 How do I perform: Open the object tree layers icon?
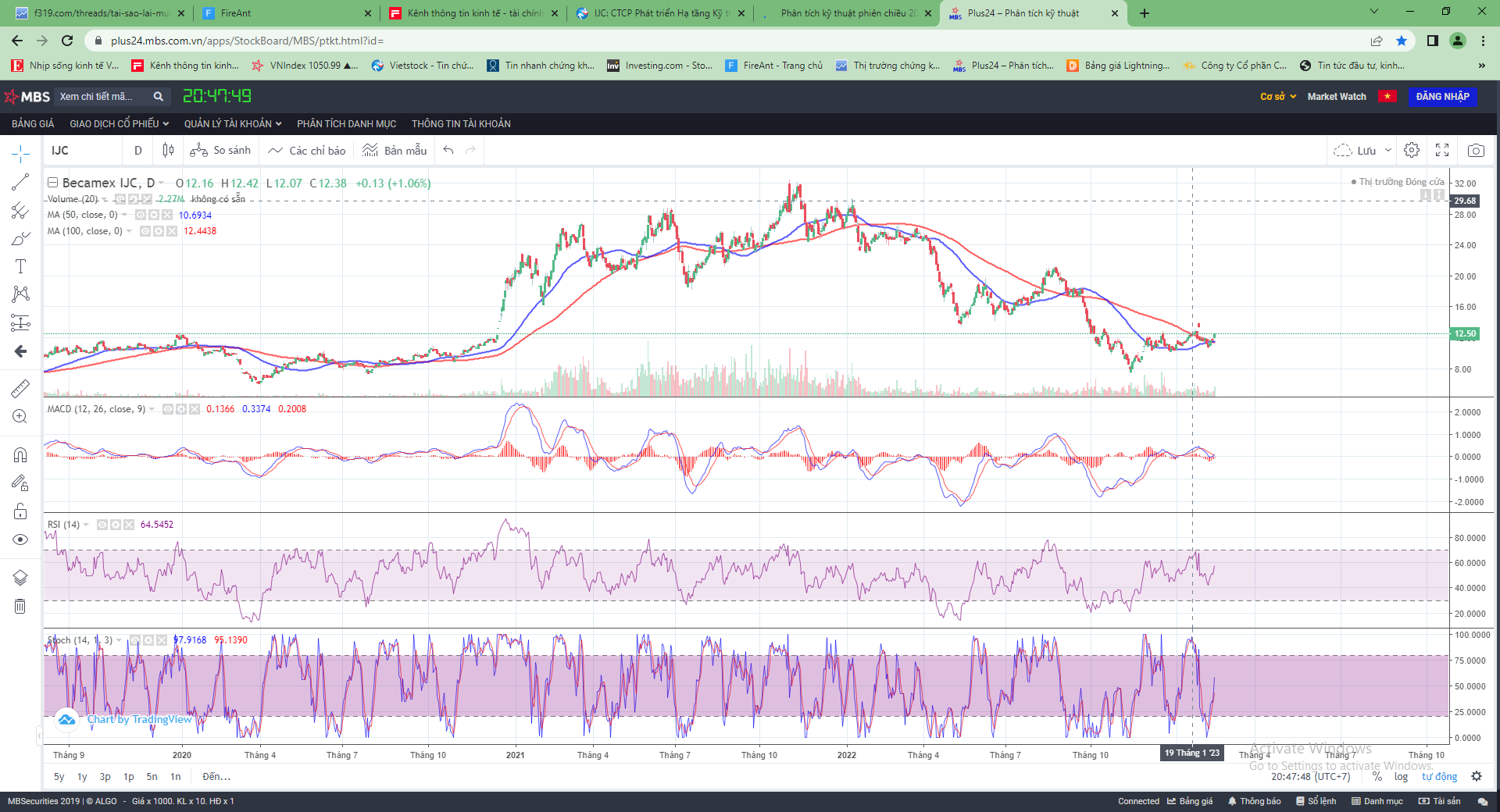tap(20, 578)
